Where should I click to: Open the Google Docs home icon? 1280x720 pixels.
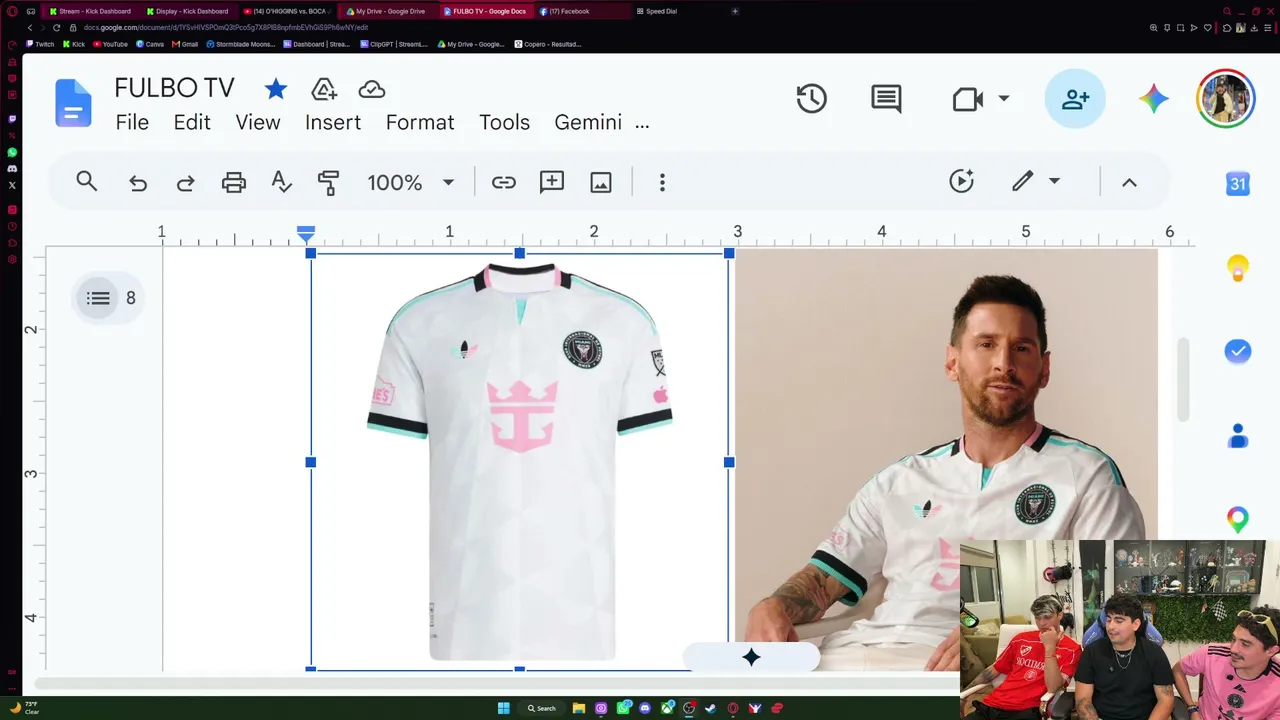pos(73,103)
